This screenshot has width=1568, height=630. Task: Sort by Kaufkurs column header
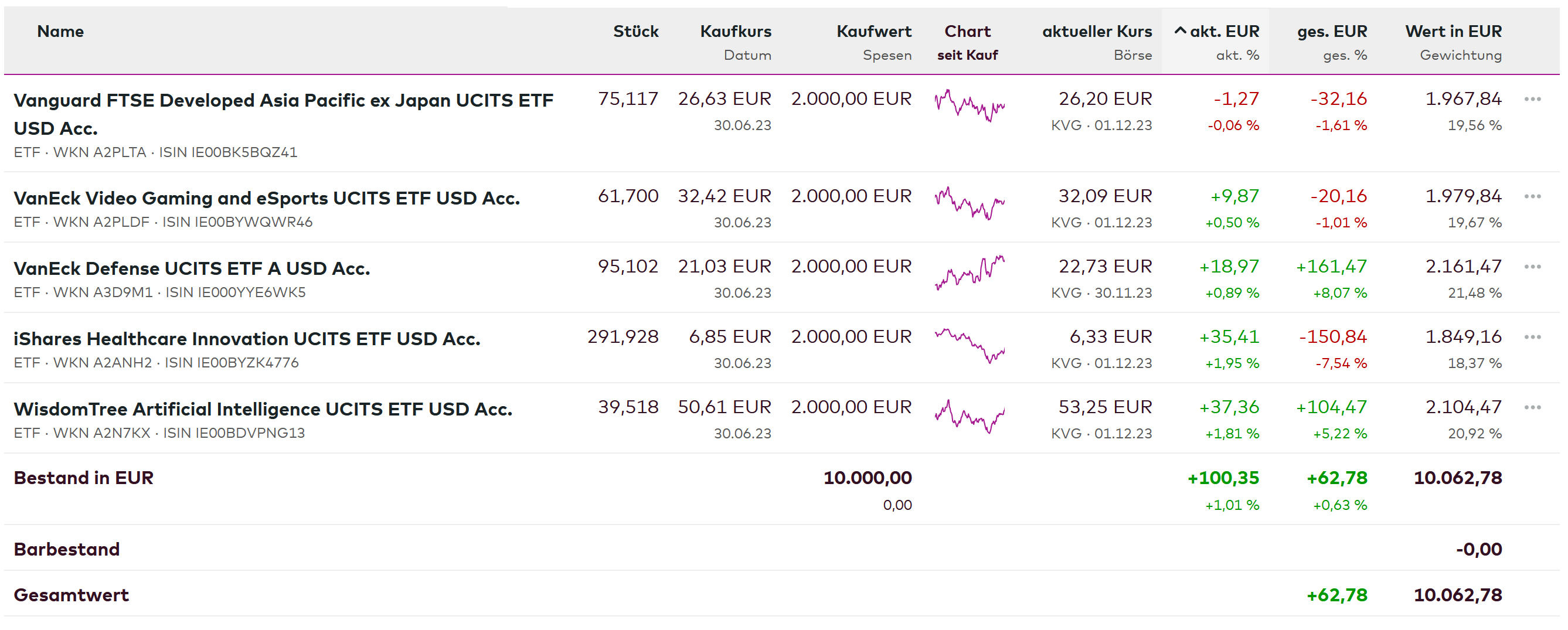735,32
